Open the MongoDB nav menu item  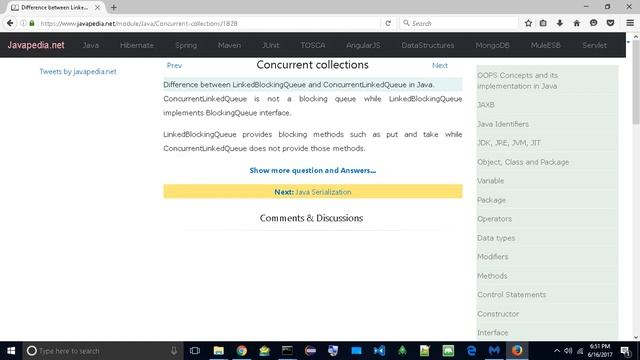pos(492,45)
